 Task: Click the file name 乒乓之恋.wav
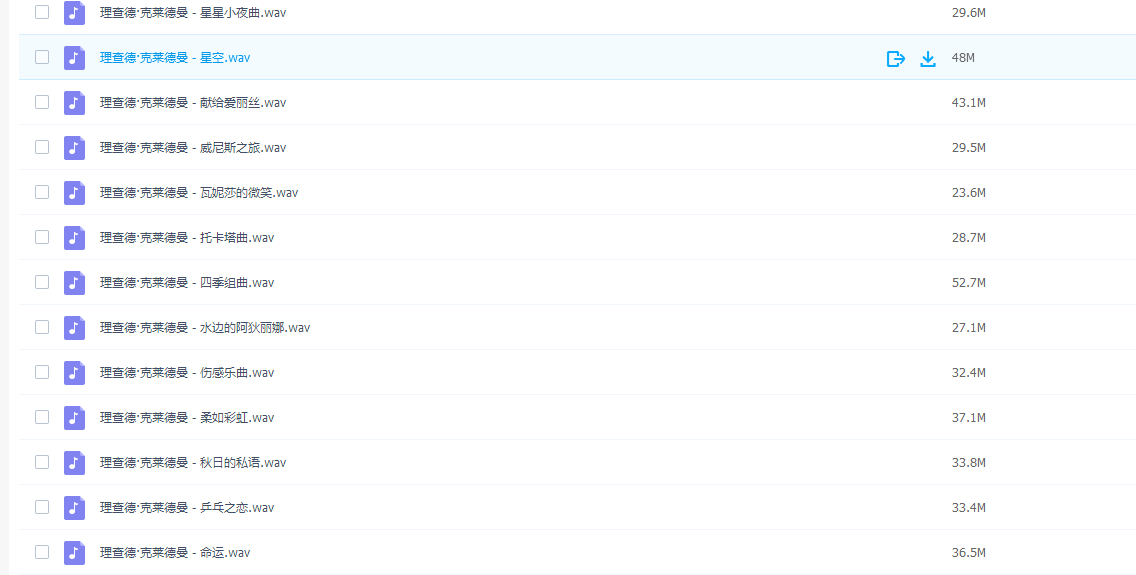[x=187, y=506]
